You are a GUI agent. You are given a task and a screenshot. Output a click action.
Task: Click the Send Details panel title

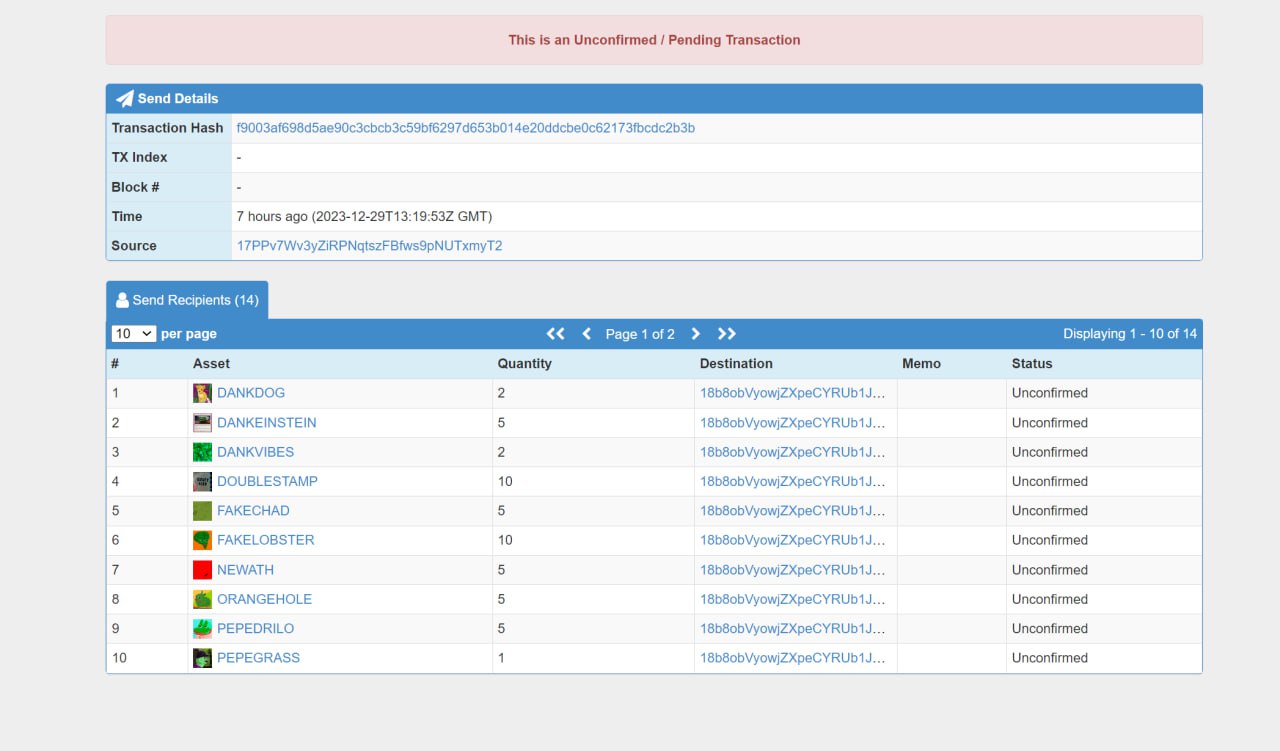point(178,98)
